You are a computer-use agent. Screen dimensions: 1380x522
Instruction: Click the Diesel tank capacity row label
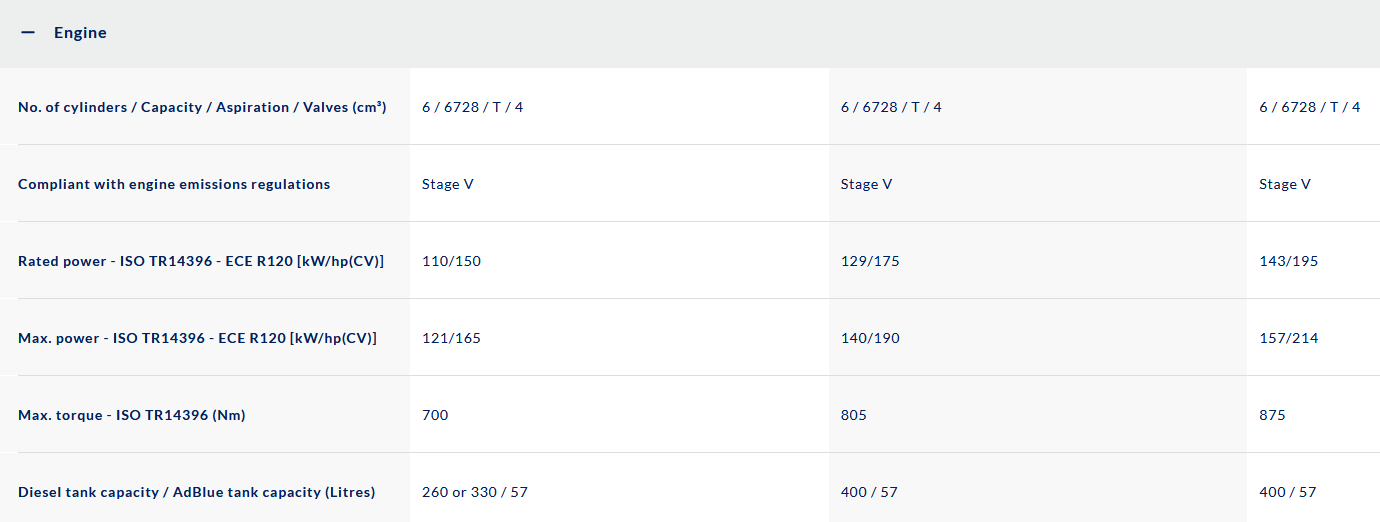[x=196, y=492]
